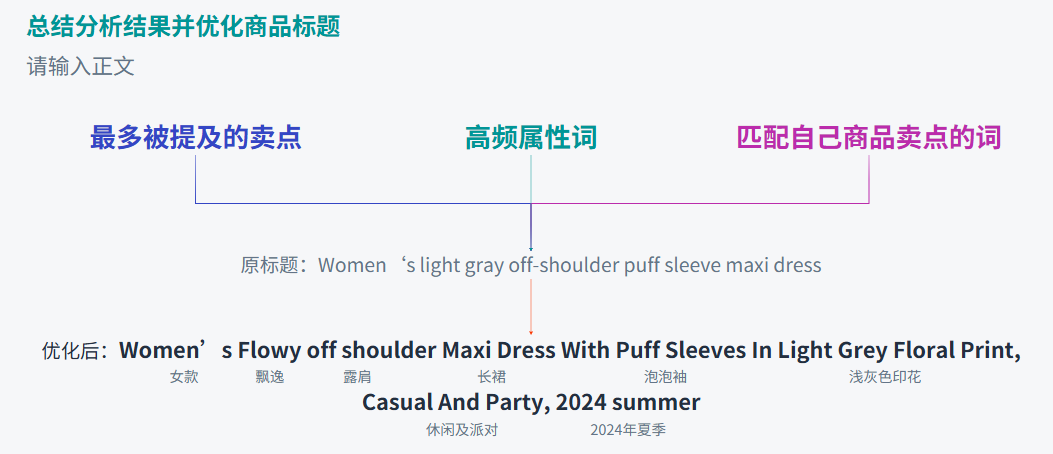
Task: Click the 飘逸 annotation
Action: [x=270, y=377]
